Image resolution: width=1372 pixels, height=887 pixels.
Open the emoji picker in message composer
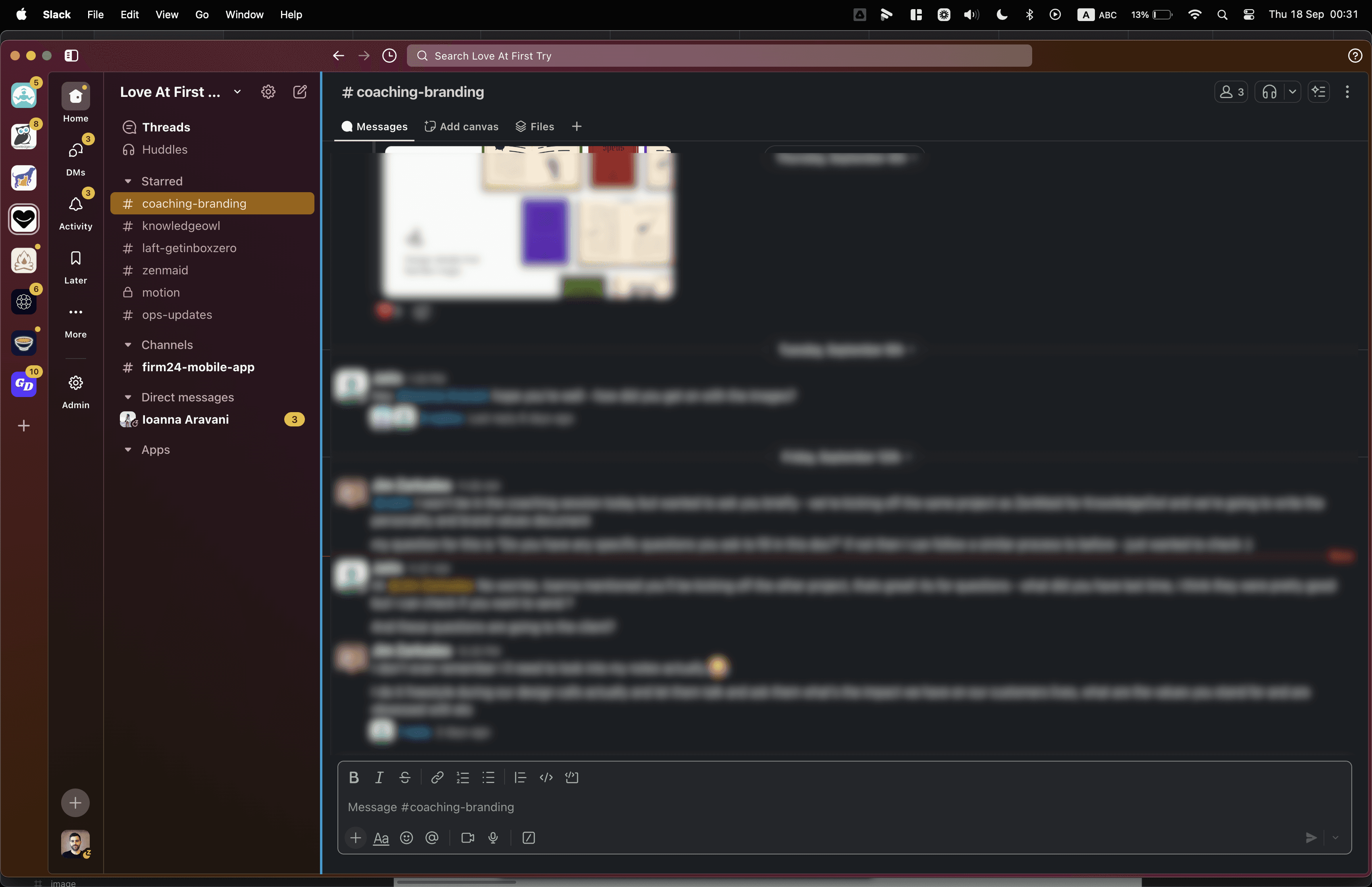coord(407,838)
